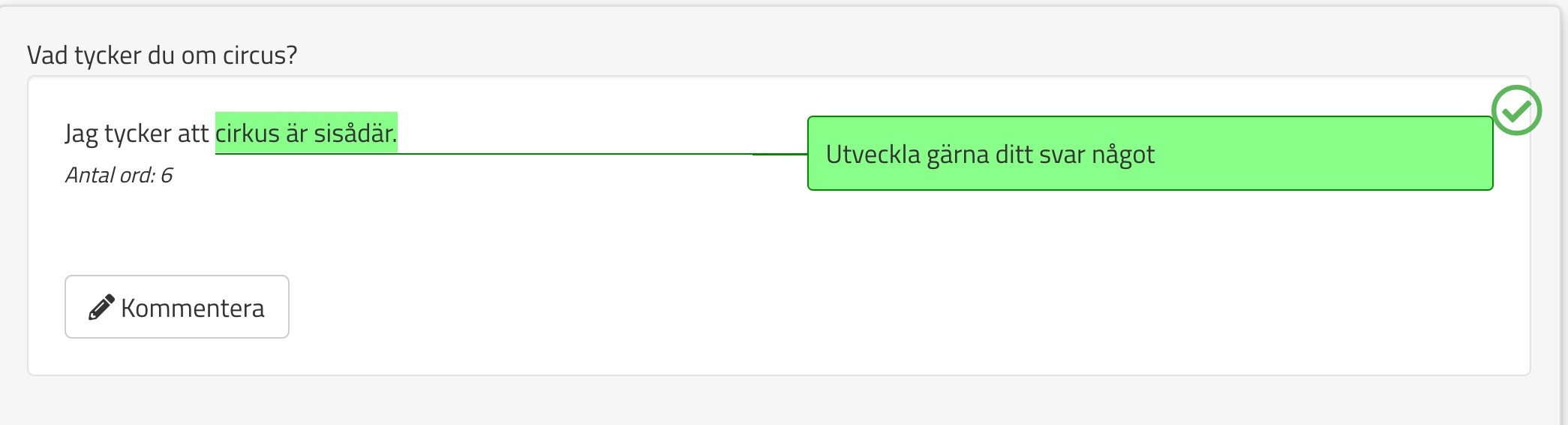Image resolution: width=1568 pixels, height=425 pixels.
Task: Click the word "Utveckla" in the comment
Action: click(x=873, y=155)
